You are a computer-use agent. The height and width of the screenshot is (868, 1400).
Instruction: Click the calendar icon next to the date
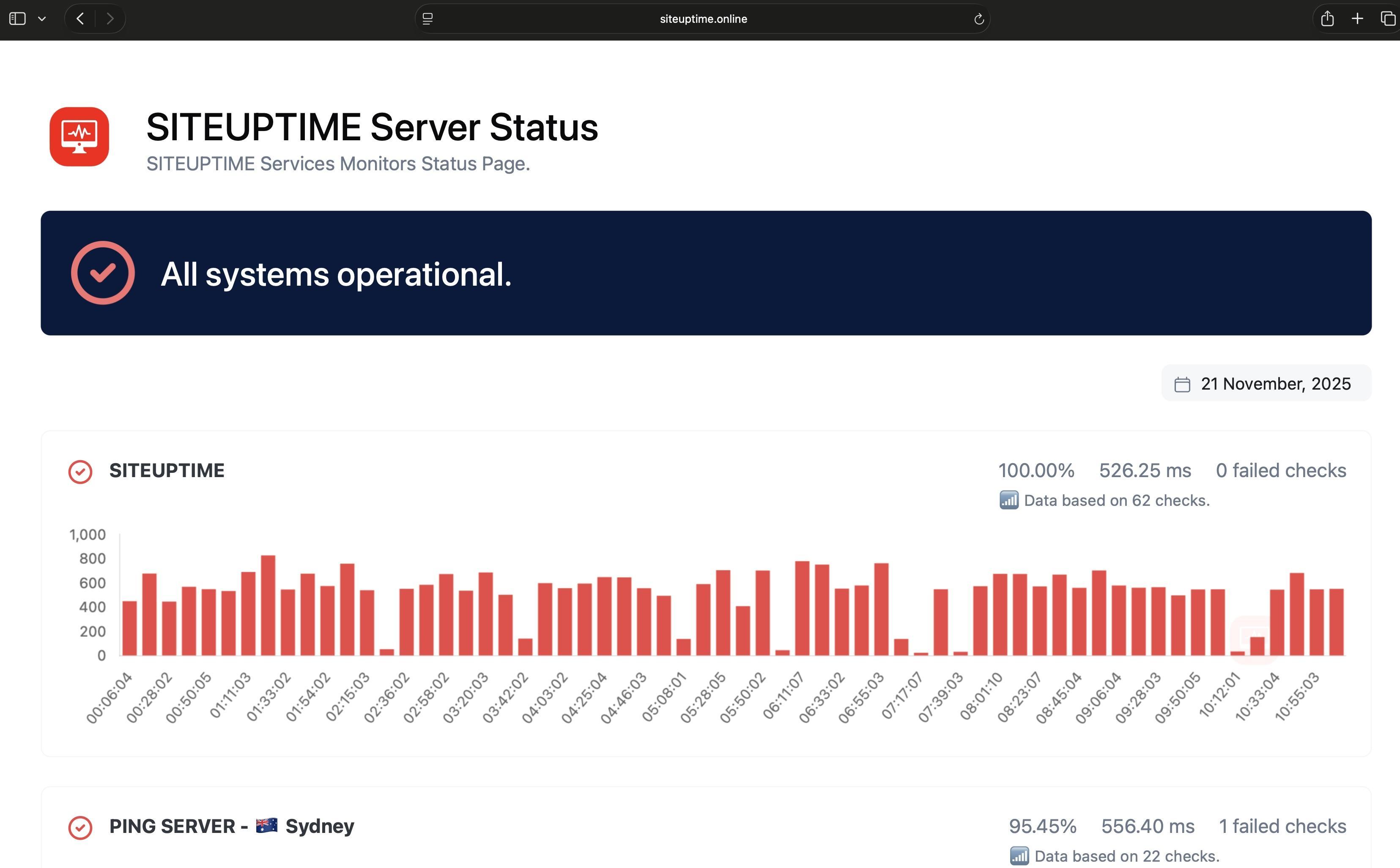1182,383
